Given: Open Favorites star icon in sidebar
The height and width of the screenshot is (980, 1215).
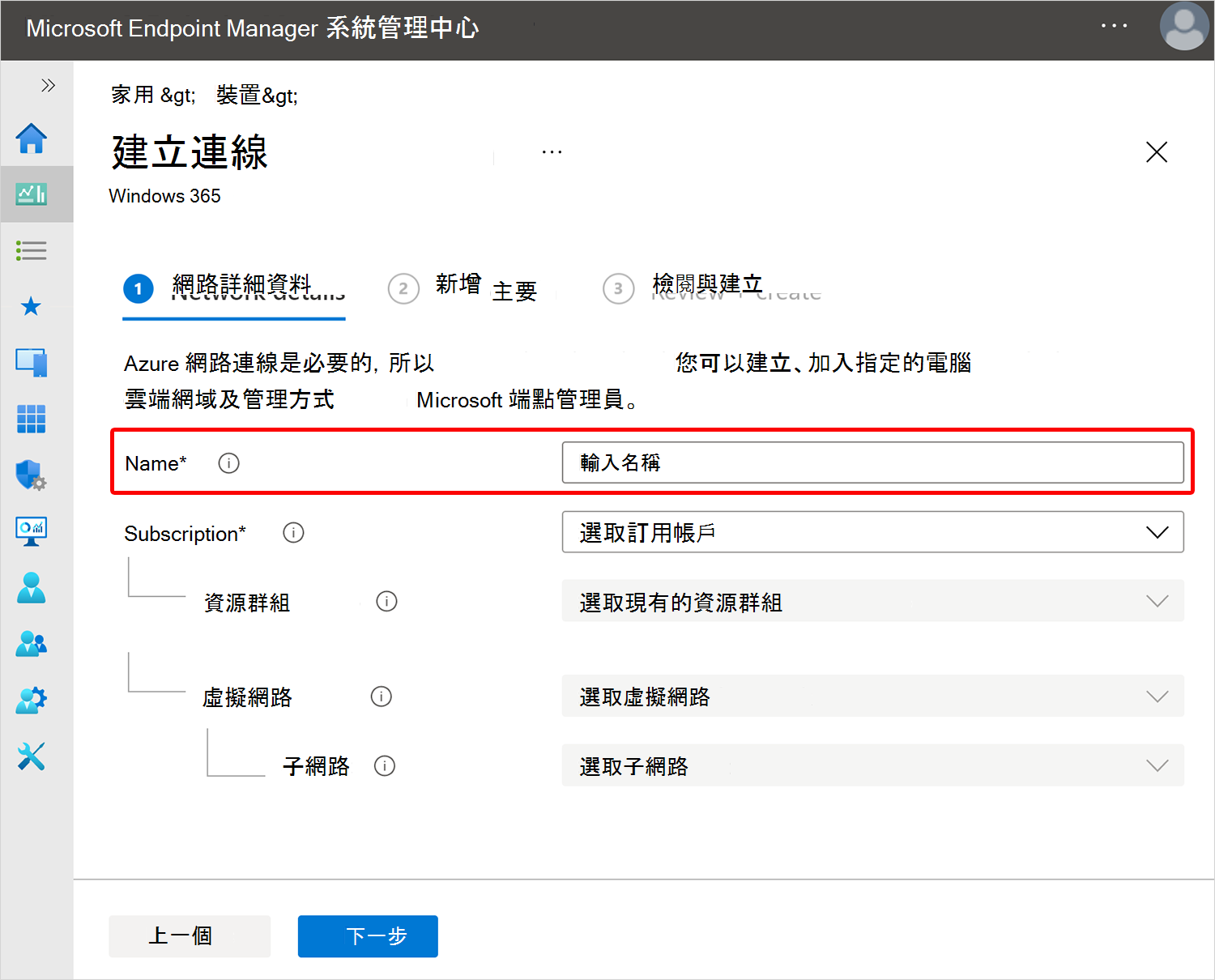Looking at the screenshot, I should point(32,306).
